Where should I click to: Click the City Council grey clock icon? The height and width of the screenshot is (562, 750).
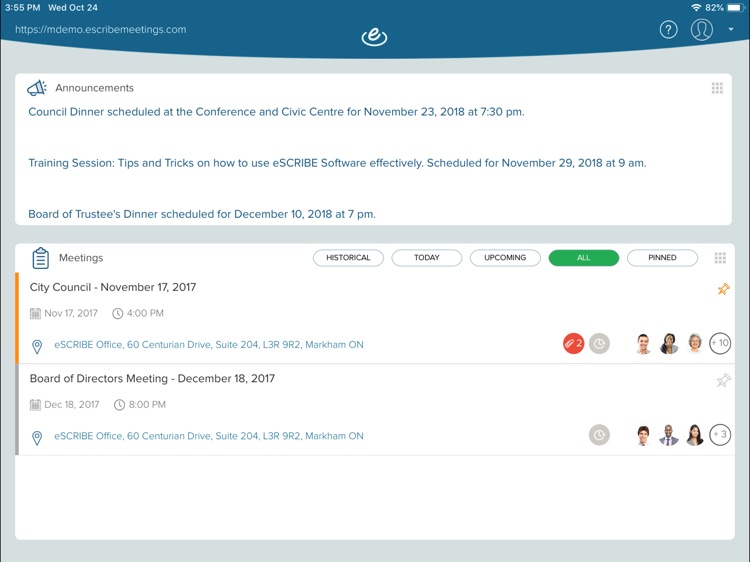(599, 343)
